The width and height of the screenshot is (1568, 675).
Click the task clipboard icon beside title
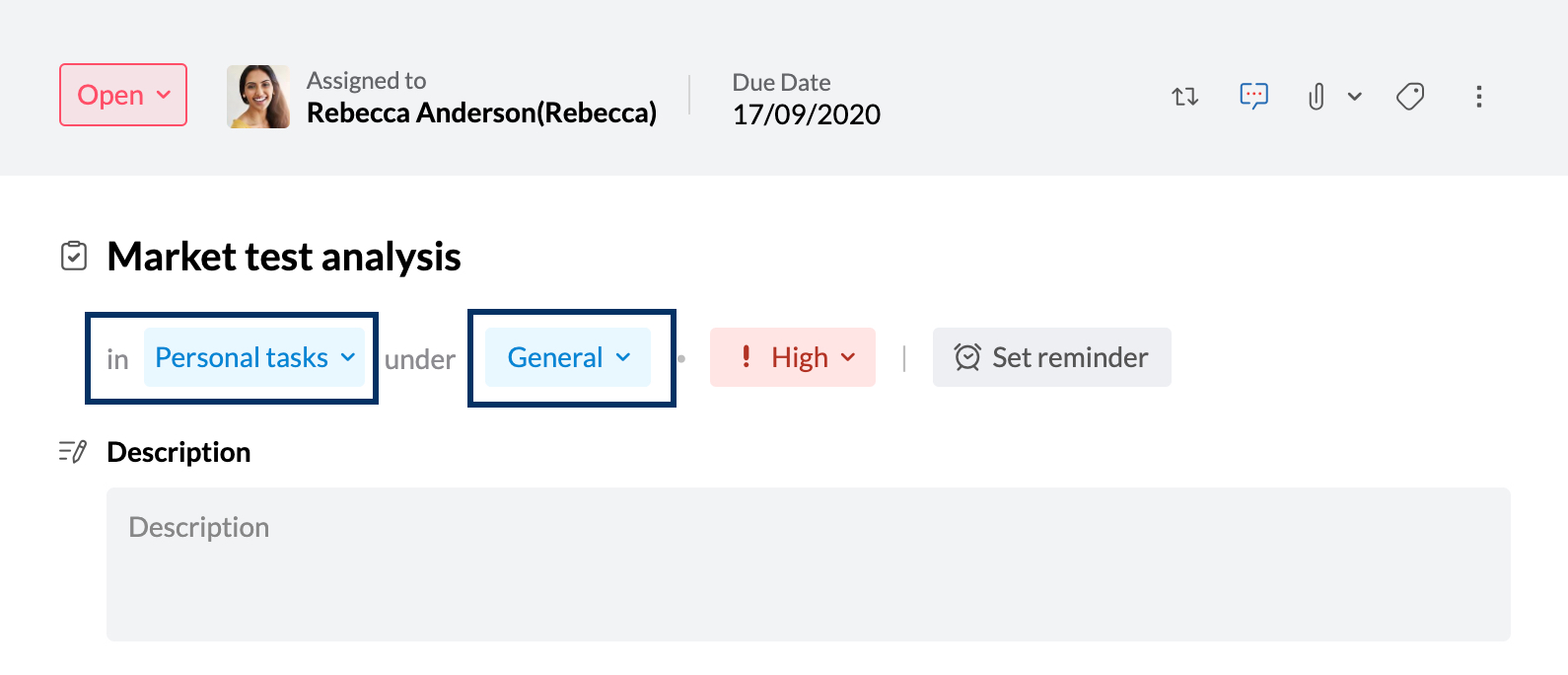point(74,257)
